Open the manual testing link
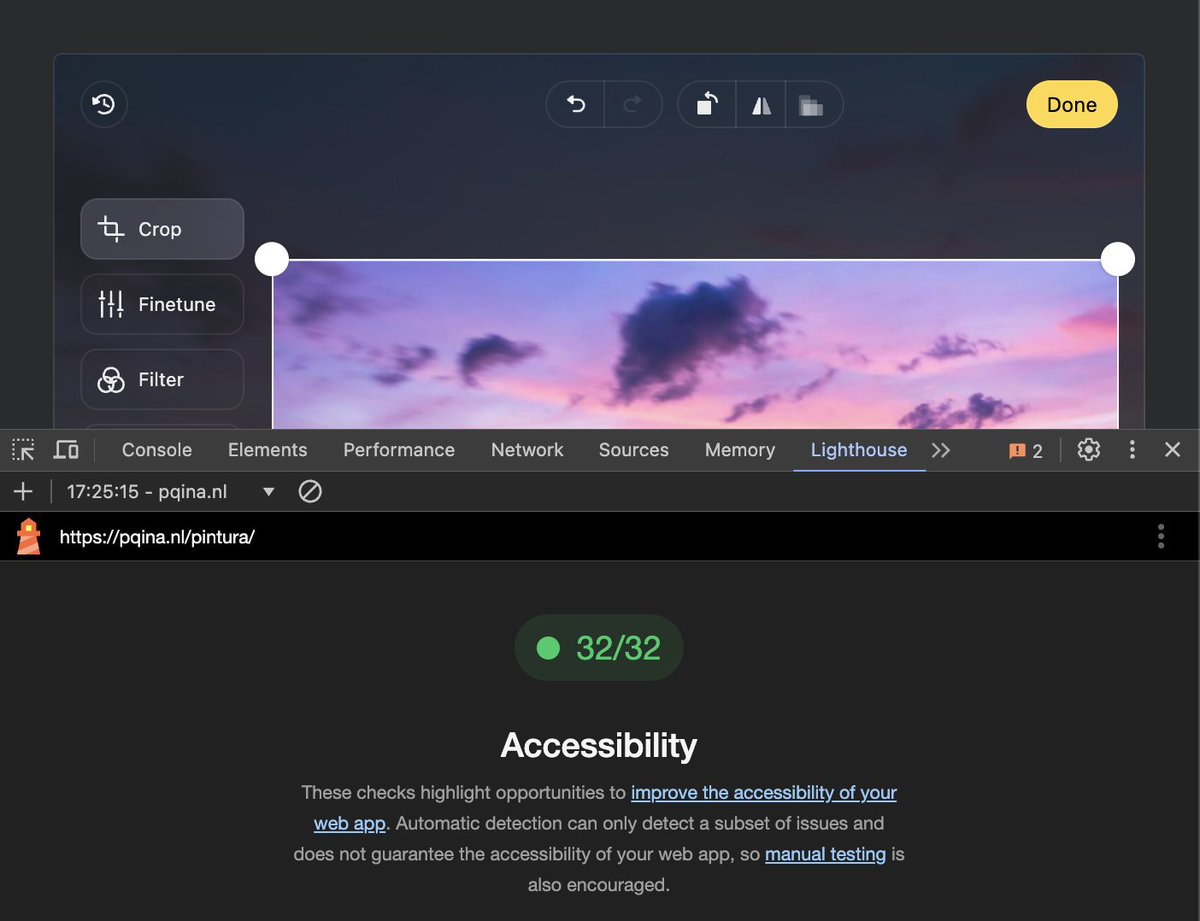The image size is (1200, 921). 825,854
